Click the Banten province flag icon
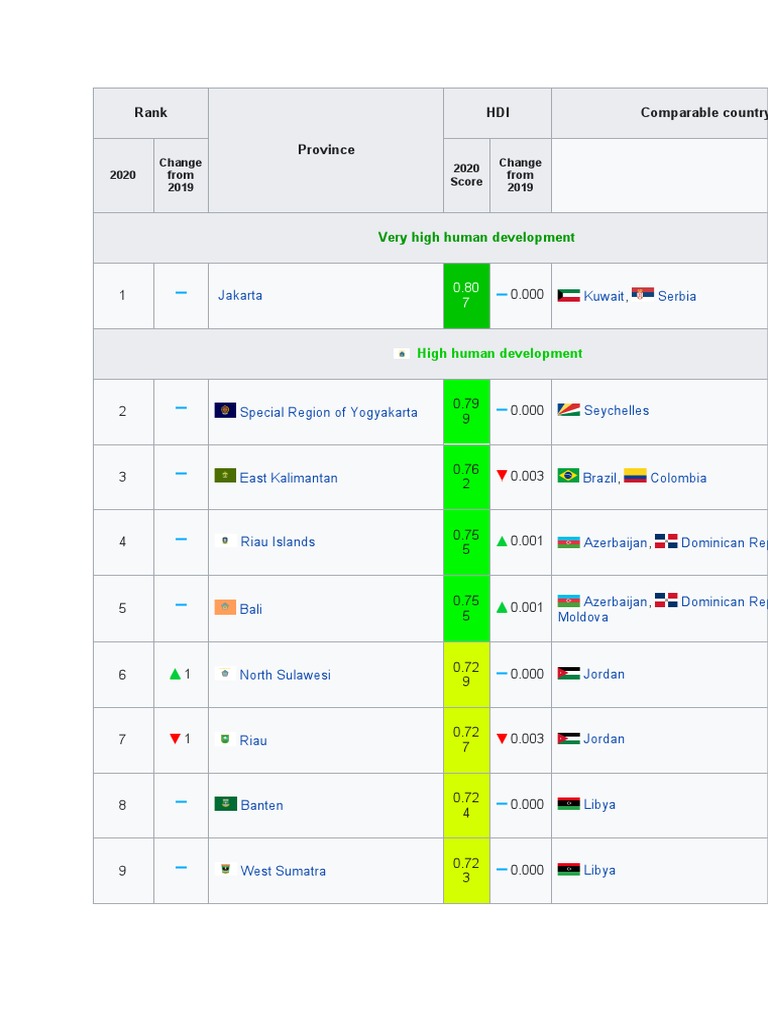 (225, 804)
